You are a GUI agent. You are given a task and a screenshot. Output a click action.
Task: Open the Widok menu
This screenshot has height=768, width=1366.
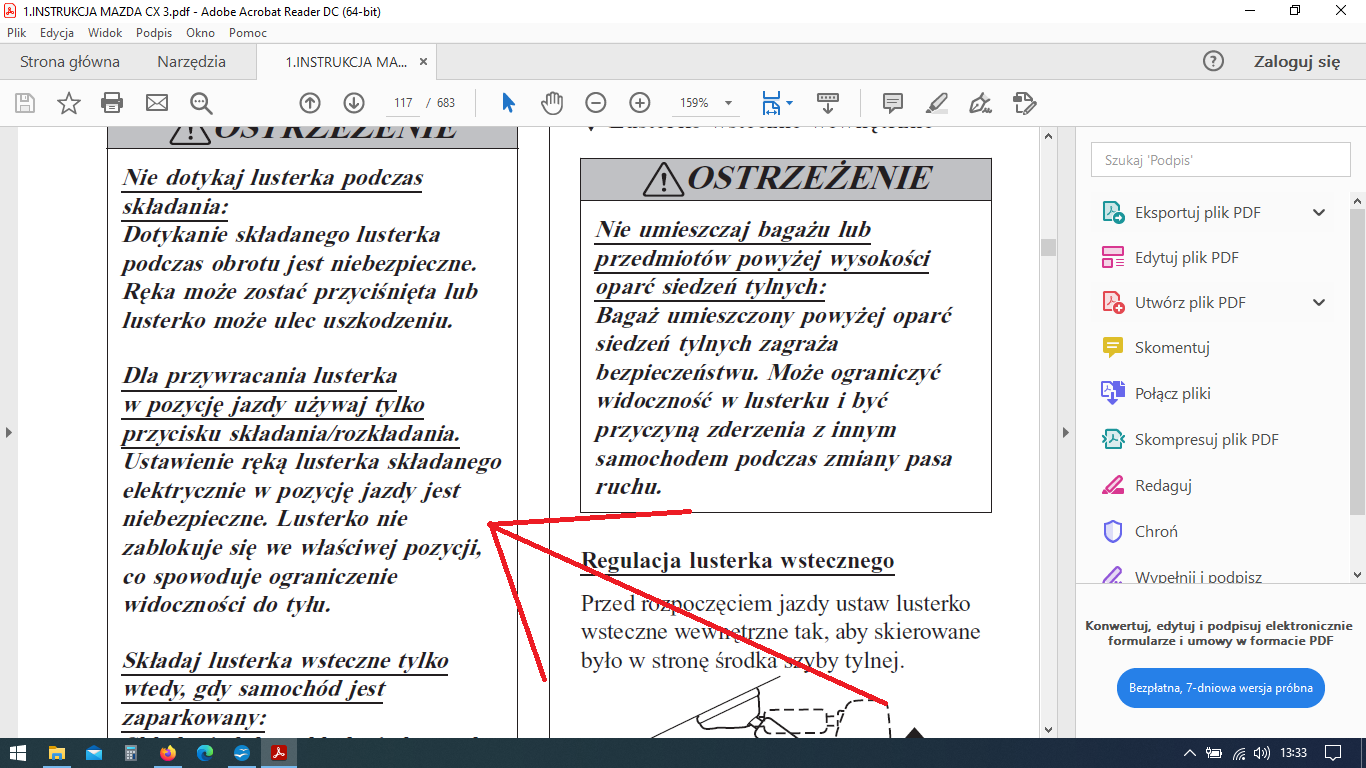[105, 32]
